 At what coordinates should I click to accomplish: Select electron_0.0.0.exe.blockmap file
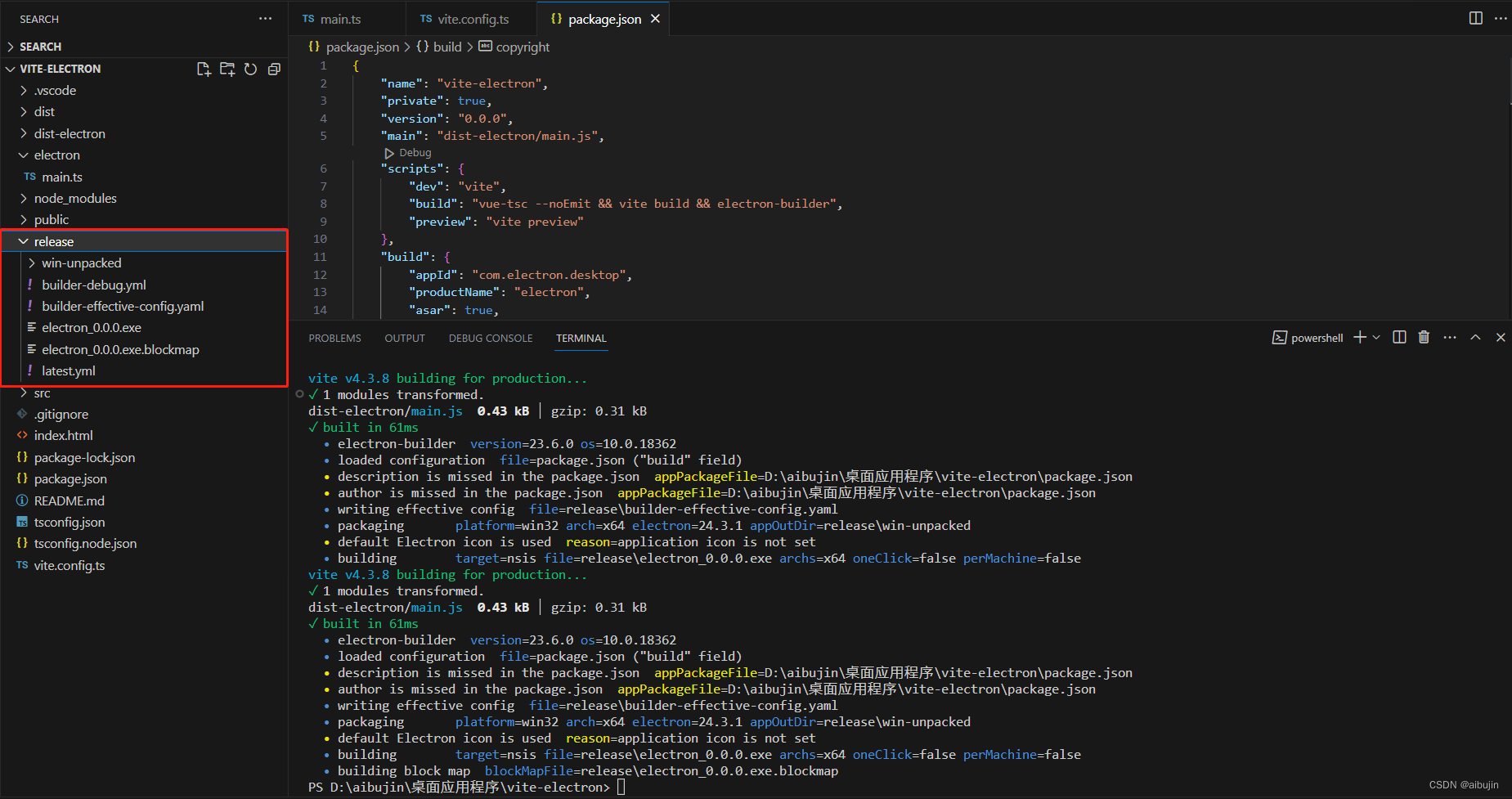coord(144,349)
